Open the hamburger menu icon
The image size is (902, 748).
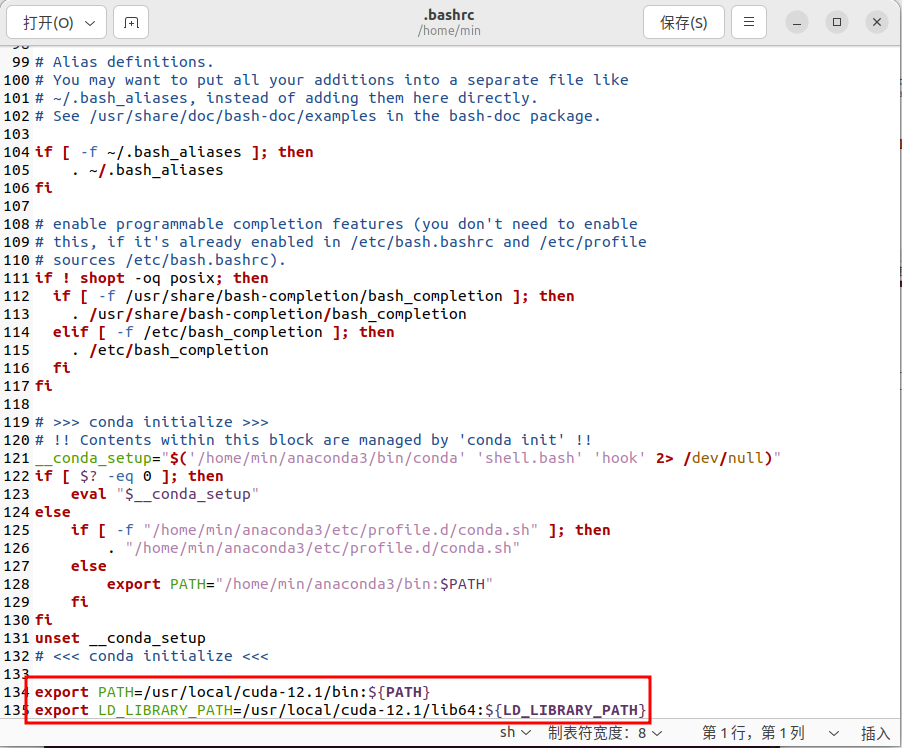click(748, 22)
